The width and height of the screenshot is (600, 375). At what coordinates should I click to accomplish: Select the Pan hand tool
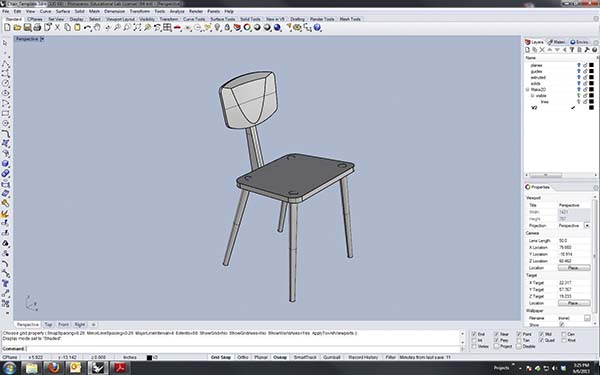pyautogui.click(x=97, y=28)
